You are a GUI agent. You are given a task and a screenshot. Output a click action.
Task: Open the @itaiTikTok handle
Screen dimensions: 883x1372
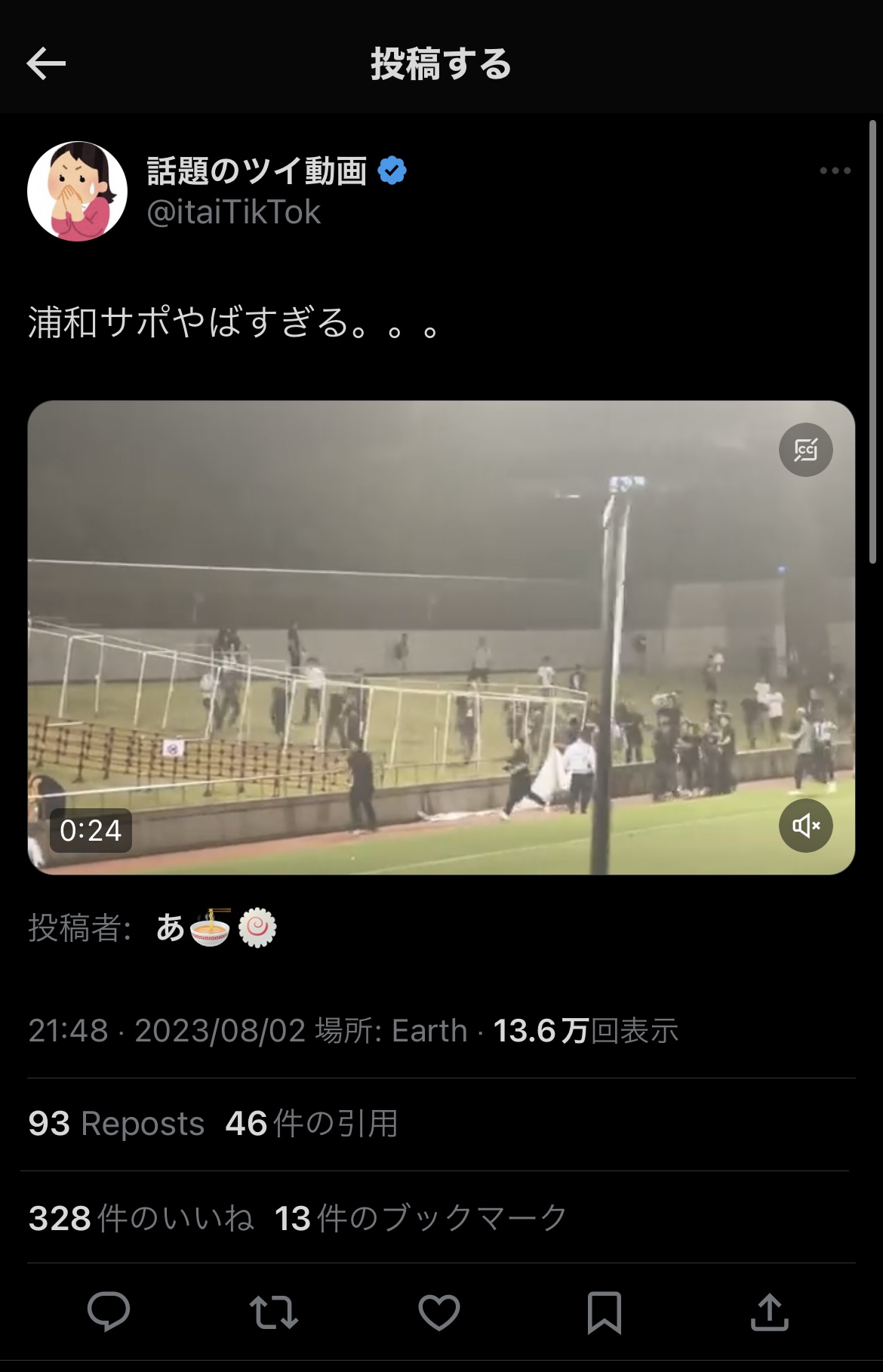coord(234,213)
